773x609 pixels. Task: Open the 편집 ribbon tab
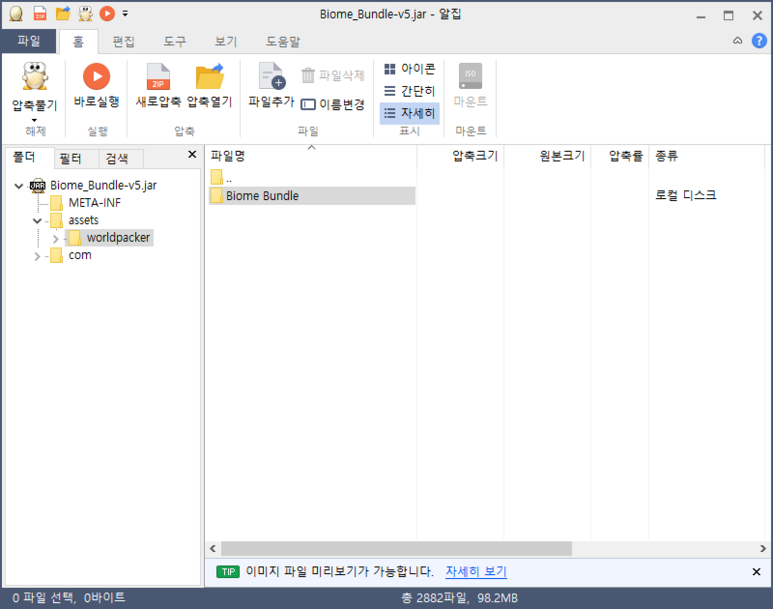coord(123,41)
